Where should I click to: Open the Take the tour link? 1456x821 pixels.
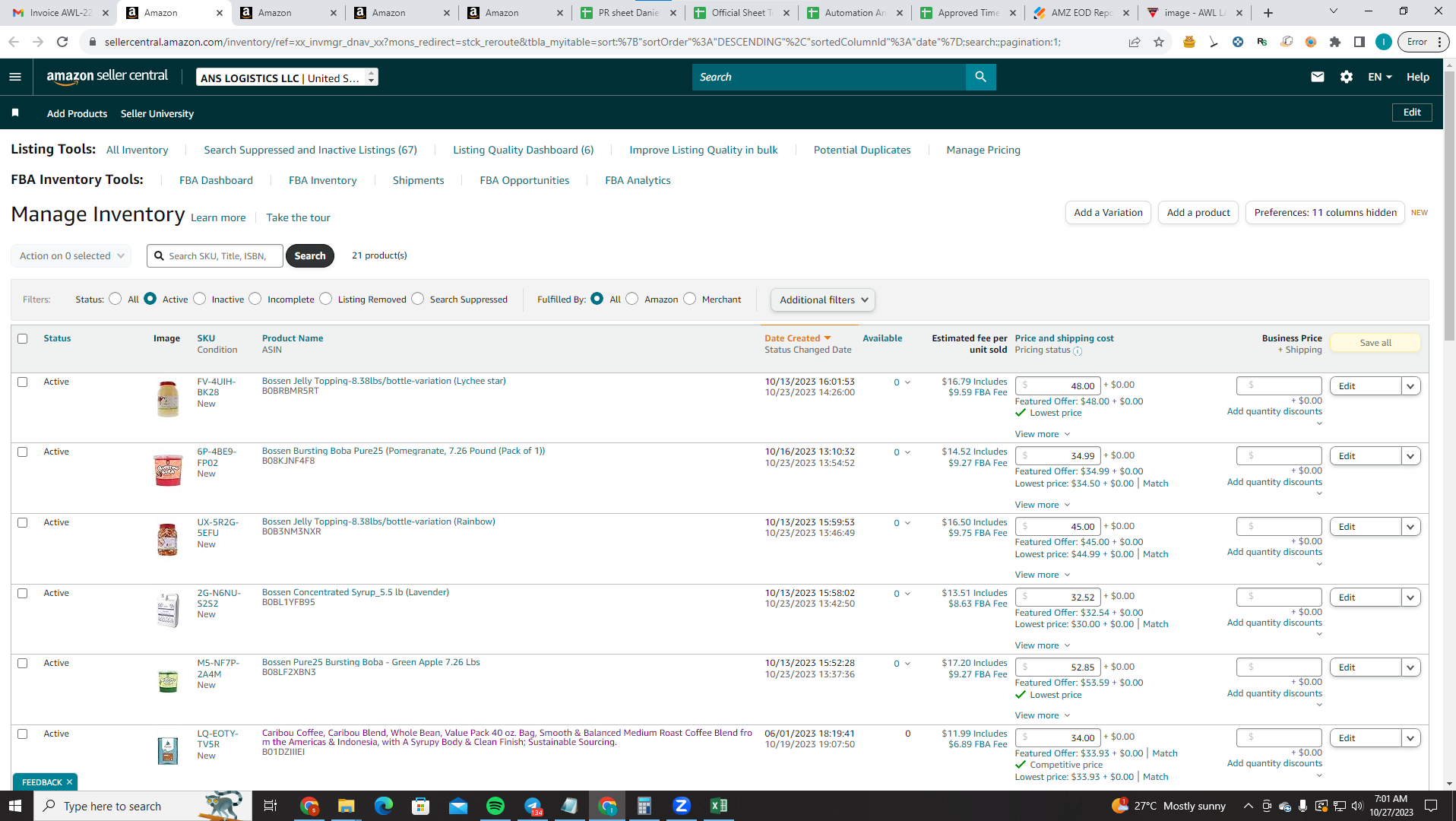click(298, 217)
